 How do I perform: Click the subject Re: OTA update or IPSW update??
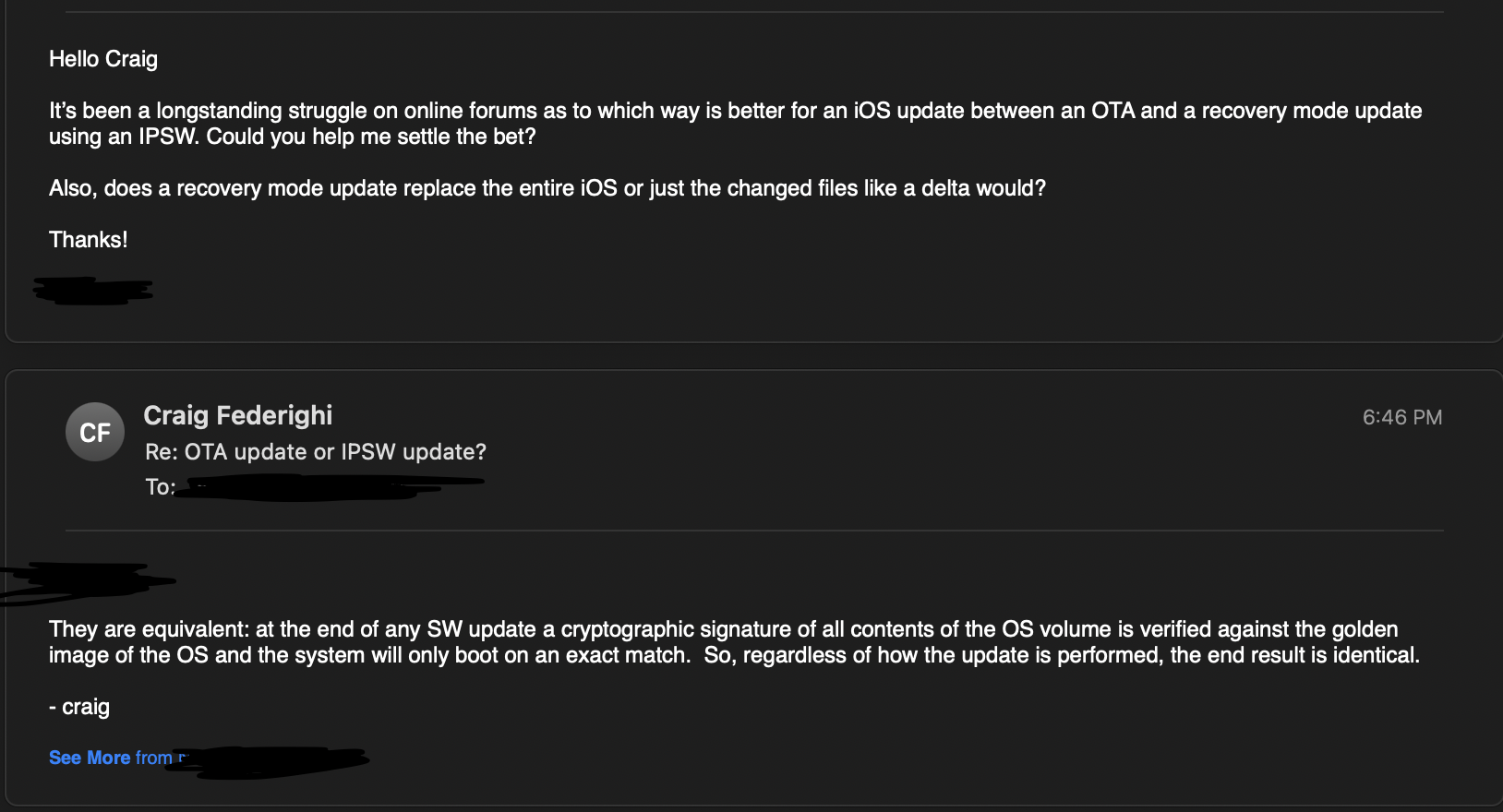pos(316,452)
